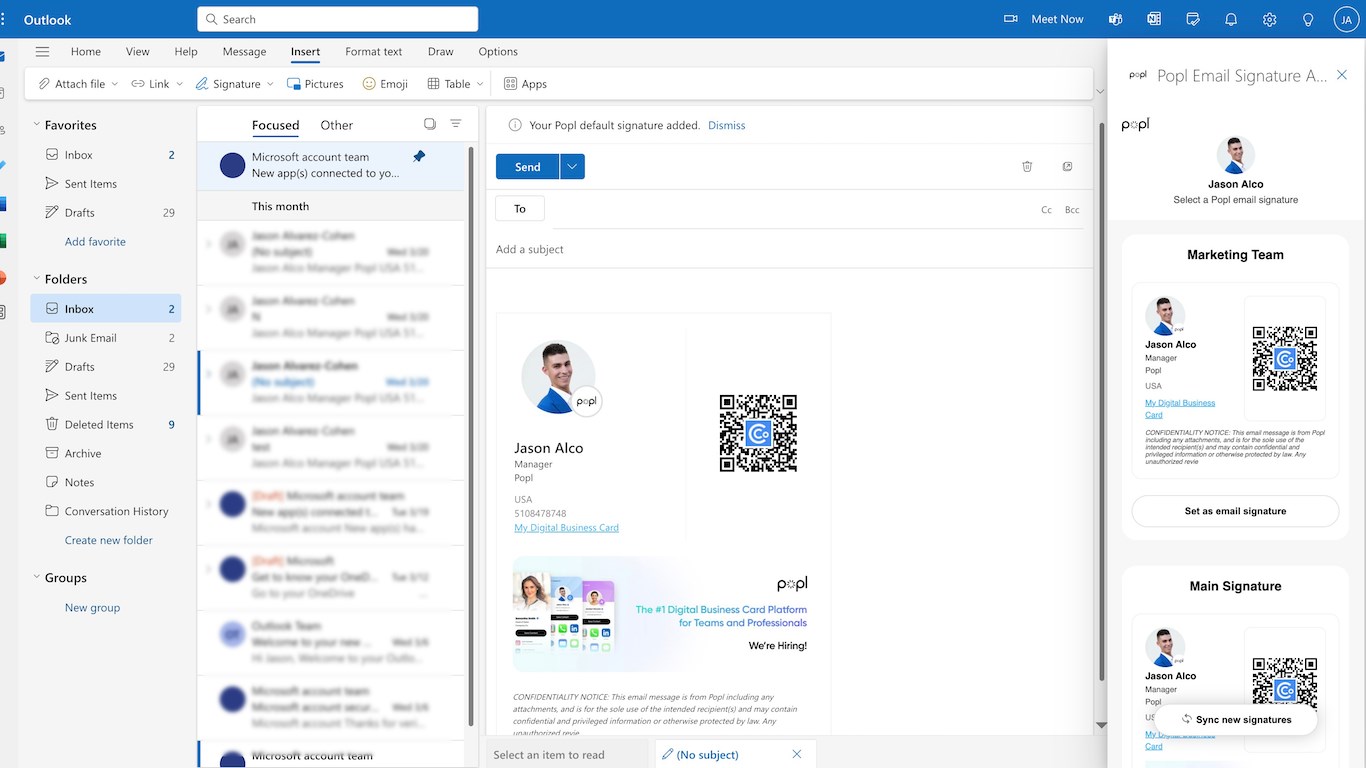
Task: Open the Signature dropdown
Action: point(271,84)
